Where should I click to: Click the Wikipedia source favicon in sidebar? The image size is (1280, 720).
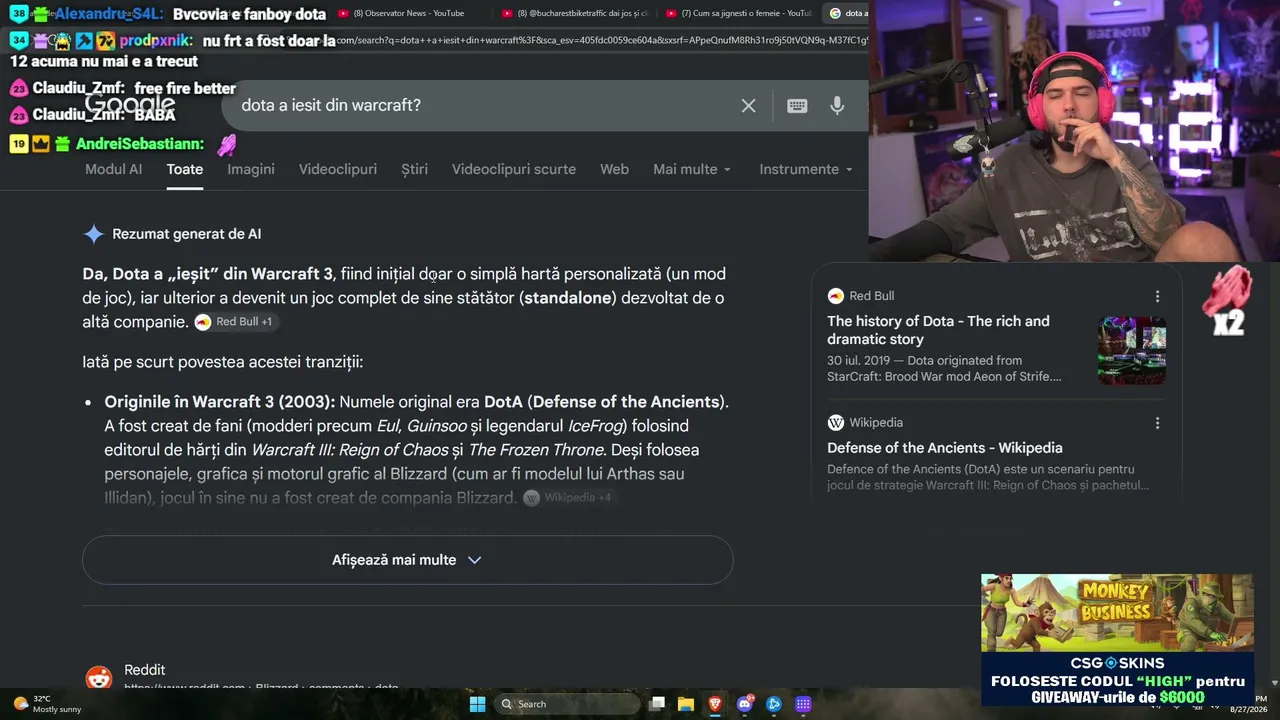point(836,423)
